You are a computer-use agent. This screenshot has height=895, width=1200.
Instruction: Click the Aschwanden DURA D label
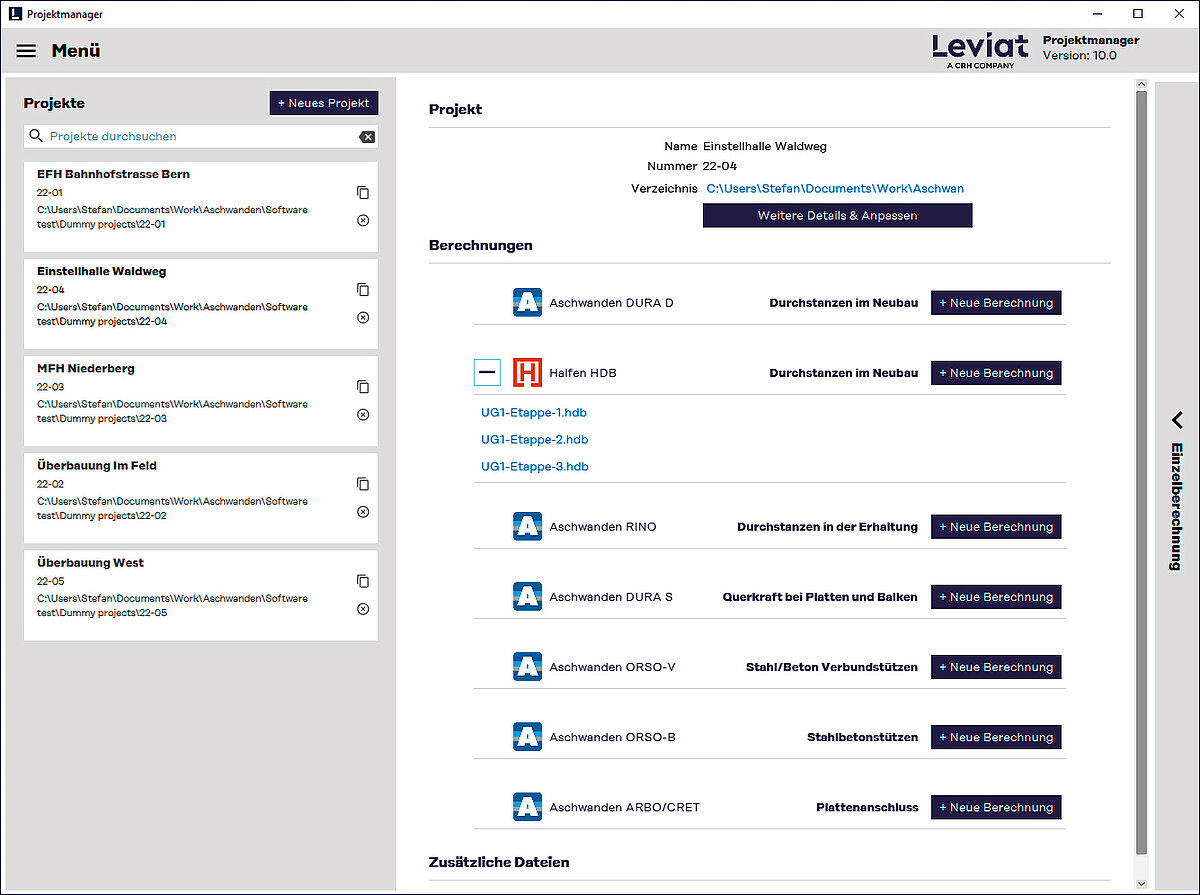[x=611, y=303]
